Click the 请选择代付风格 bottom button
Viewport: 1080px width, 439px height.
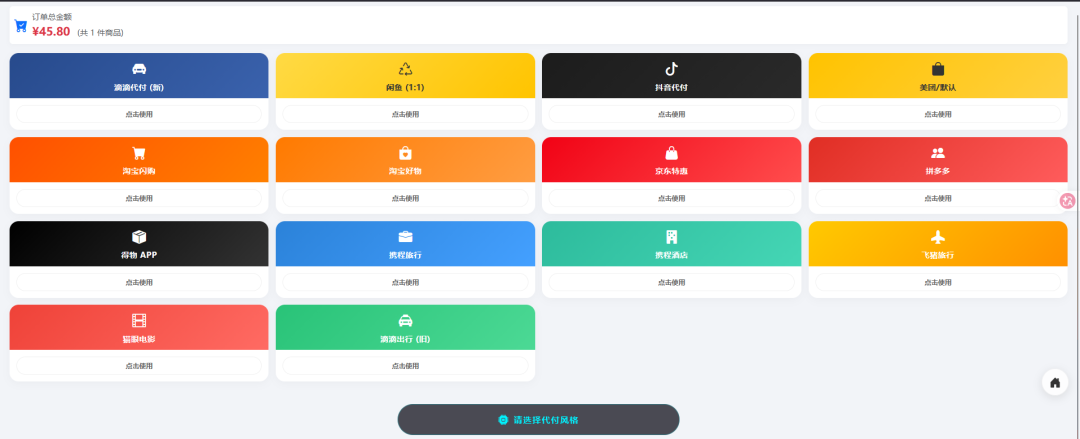click(539, 420)
